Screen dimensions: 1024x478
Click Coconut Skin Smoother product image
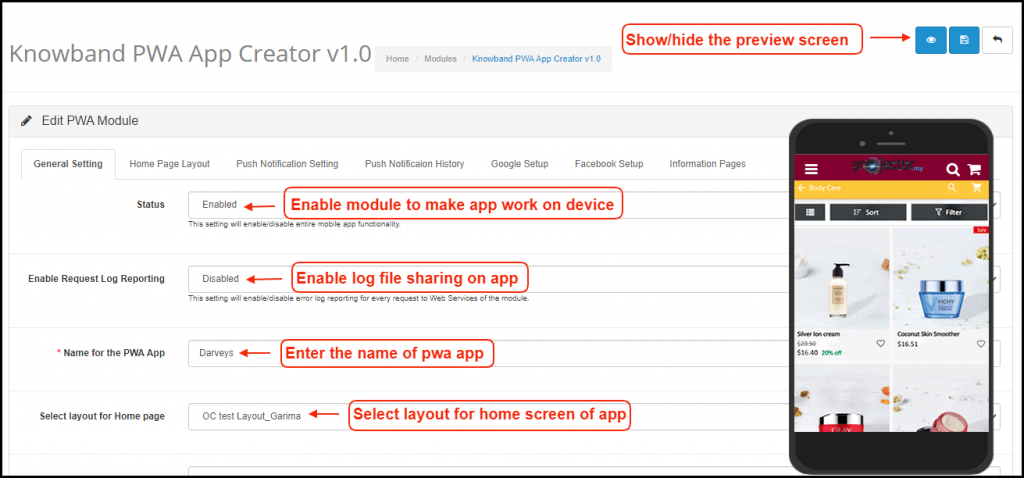coord(940,277)
